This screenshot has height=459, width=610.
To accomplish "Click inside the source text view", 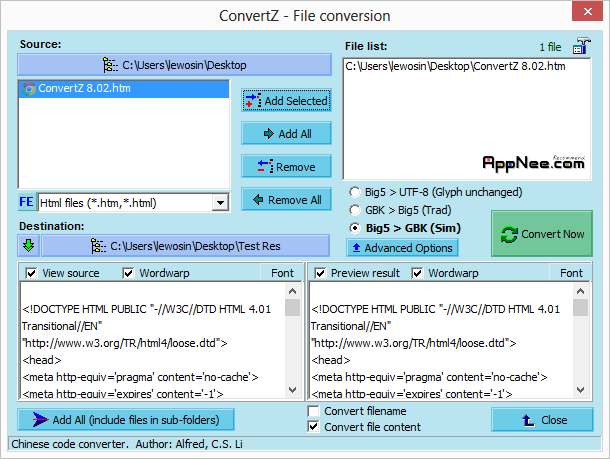I will click(x=152, y=340).
